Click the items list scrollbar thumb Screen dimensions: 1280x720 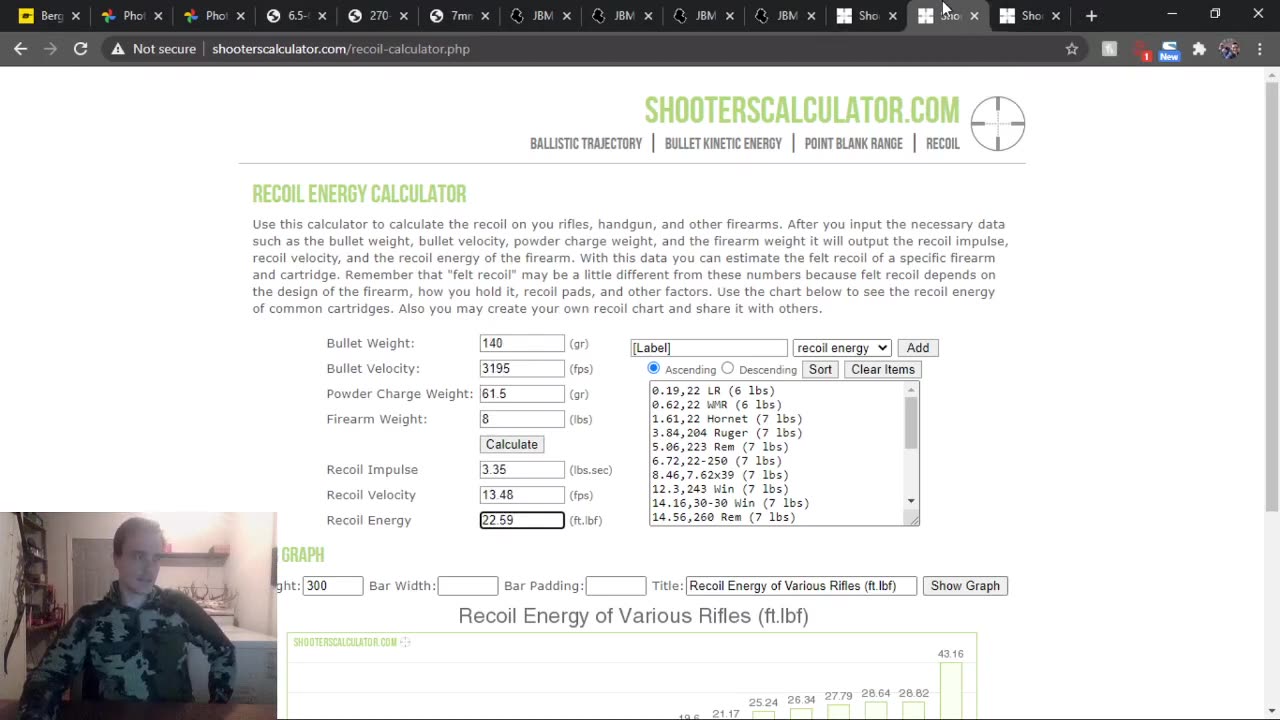(x=911, y=421)
